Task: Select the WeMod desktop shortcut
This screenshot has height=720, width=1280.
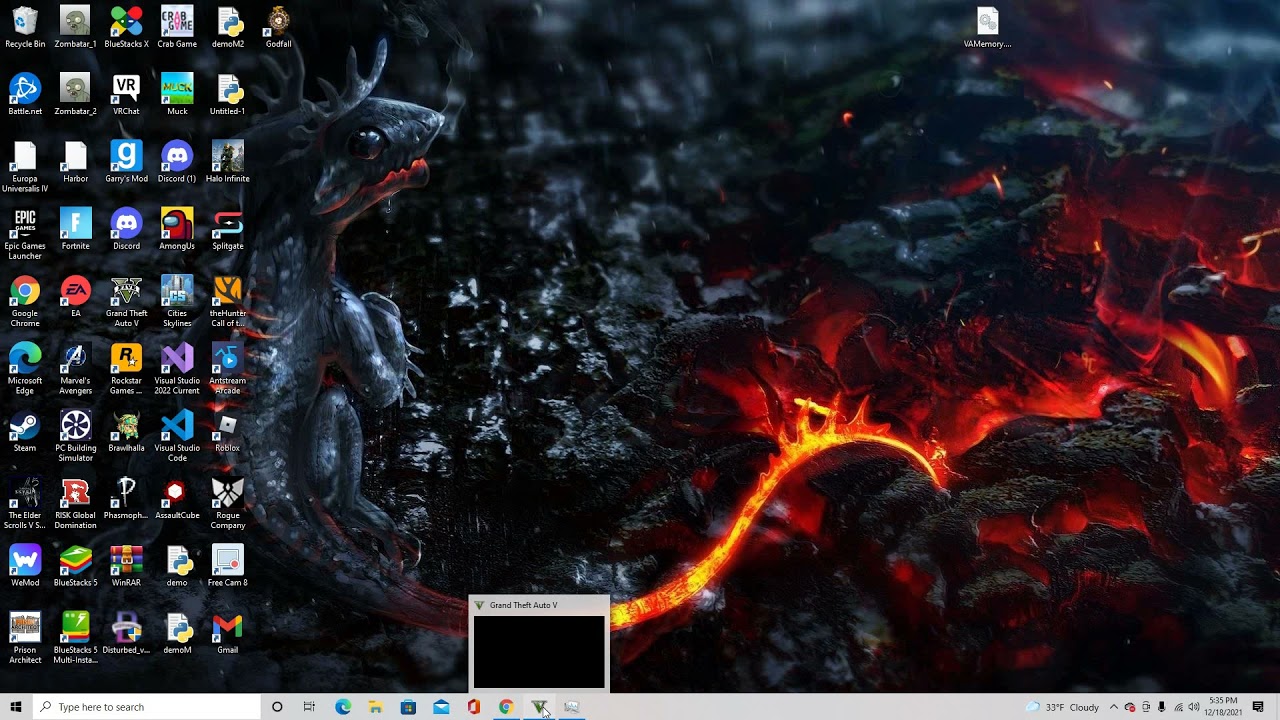Action: tap(25, 566)
